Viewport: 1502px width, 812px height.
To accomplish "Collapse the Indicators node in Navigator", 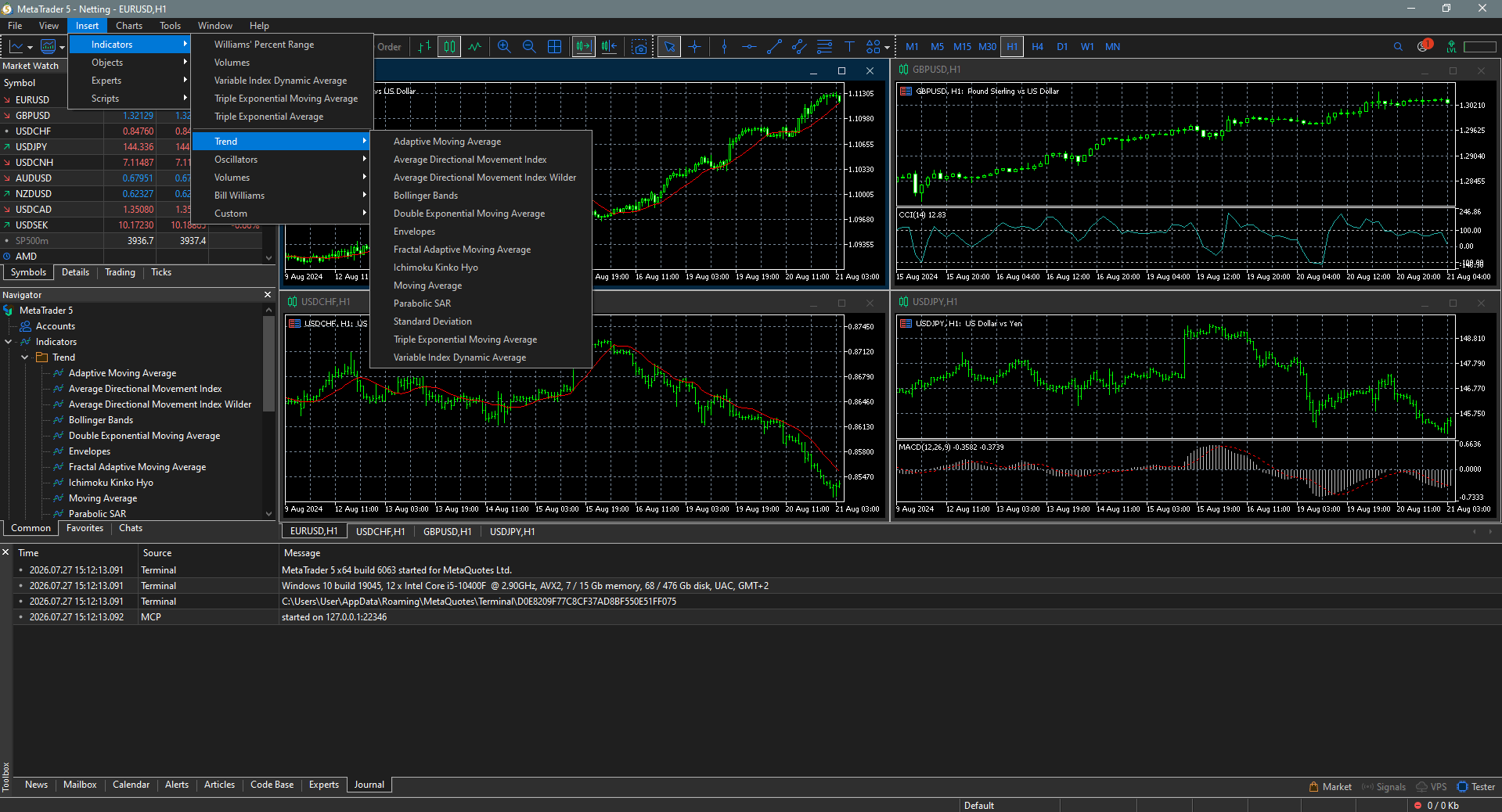I will coord(9,342).
